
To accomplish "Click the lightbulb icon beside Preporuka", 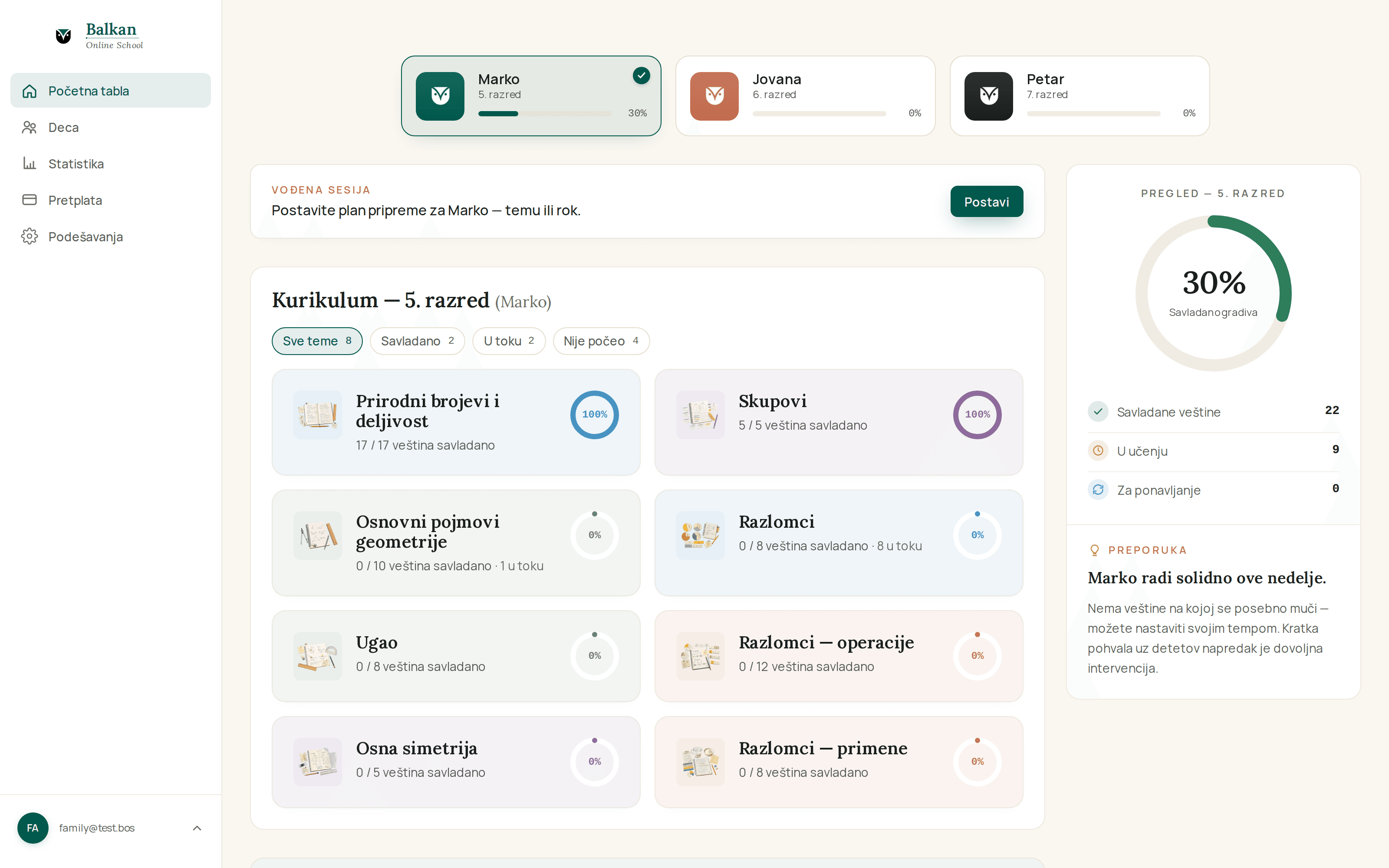I will tap(1094, 550).
